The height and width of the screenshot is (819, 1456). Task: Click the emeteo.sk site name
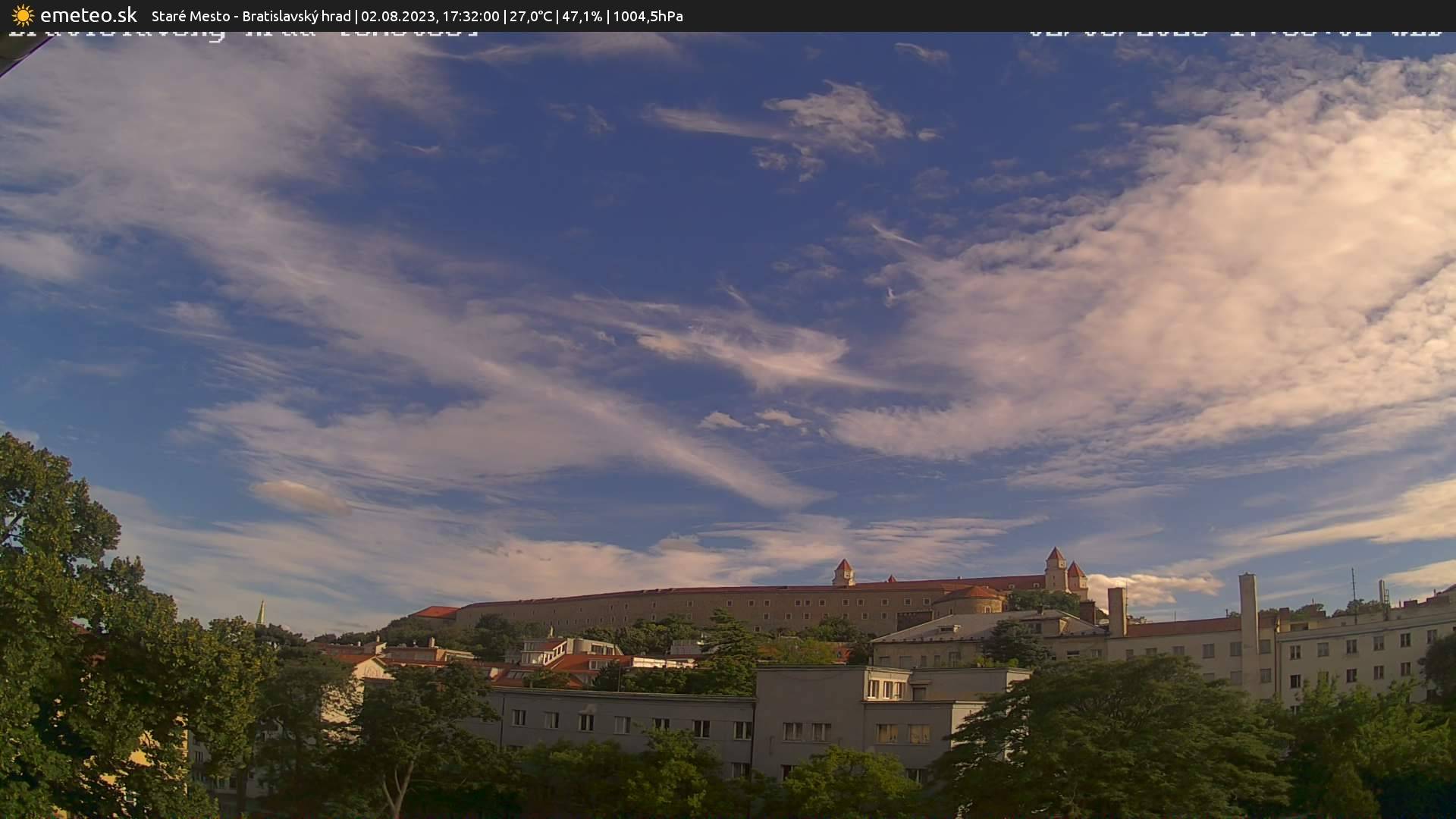(x=88, y=16)
